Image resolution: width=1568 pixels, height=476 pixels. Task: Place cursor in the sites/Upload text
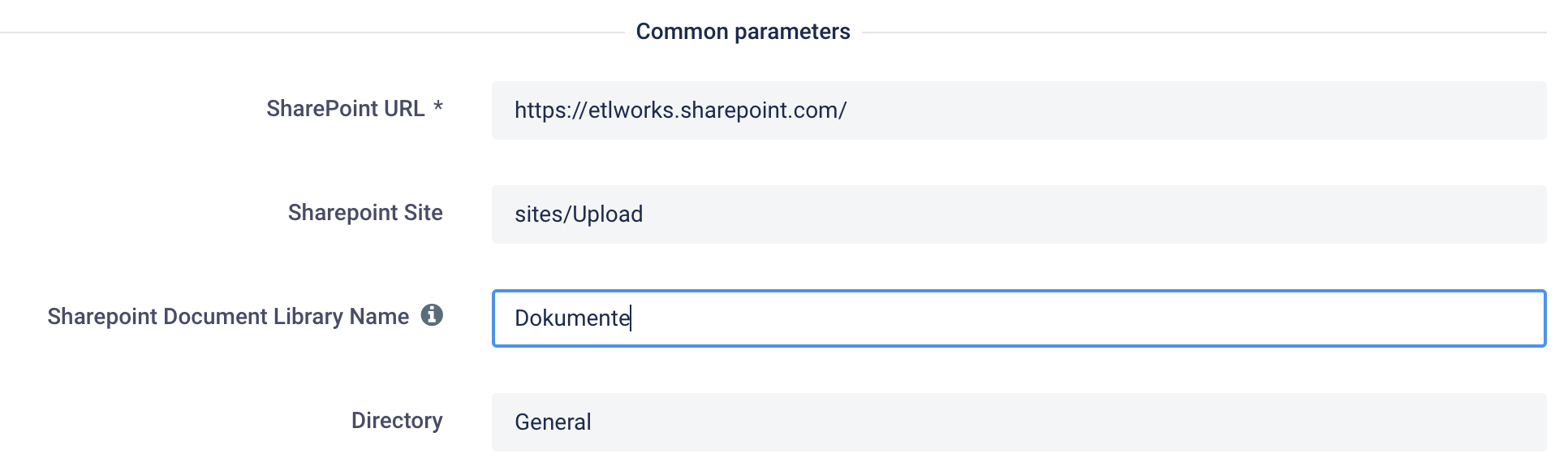coord(579,214)
